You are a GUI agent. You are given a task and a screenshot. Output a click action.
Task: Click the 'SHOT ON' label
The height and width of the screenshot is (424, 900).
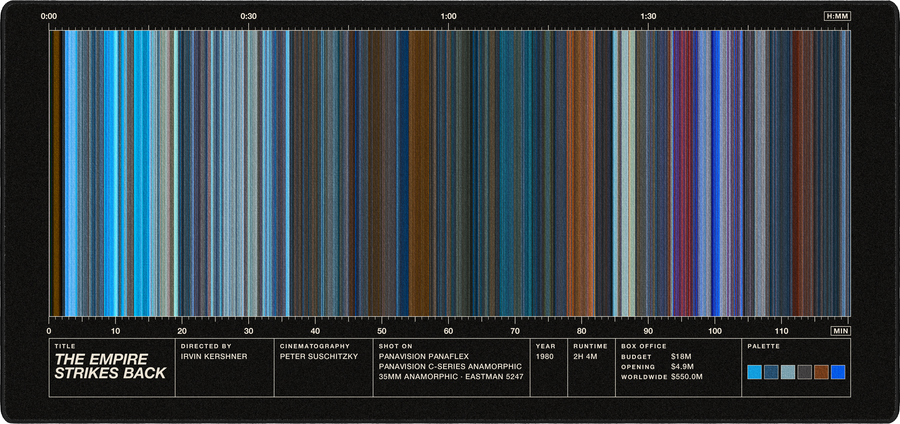pos(395,347)
